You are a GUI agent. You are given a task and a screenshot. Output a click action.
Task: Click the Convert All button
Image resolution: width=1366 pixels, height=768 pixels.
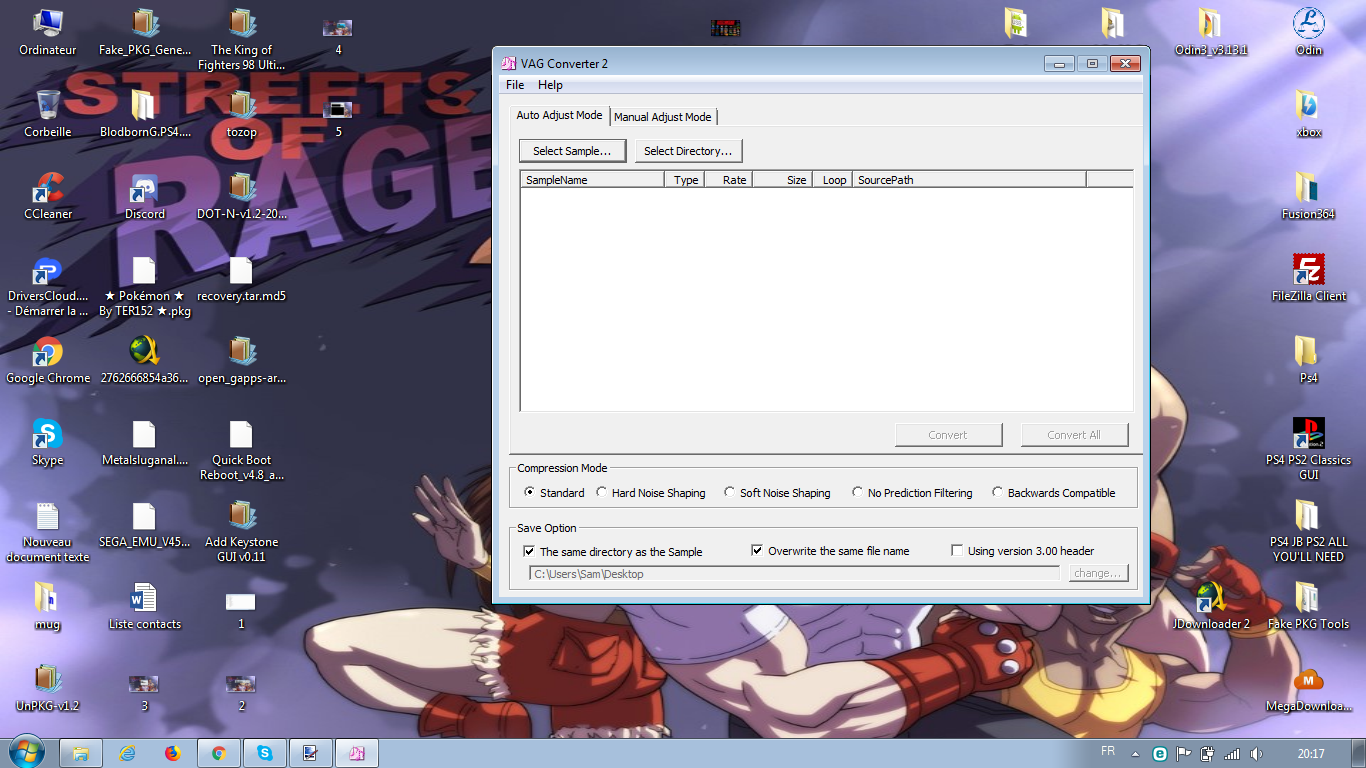click(x=1074, y=435)
